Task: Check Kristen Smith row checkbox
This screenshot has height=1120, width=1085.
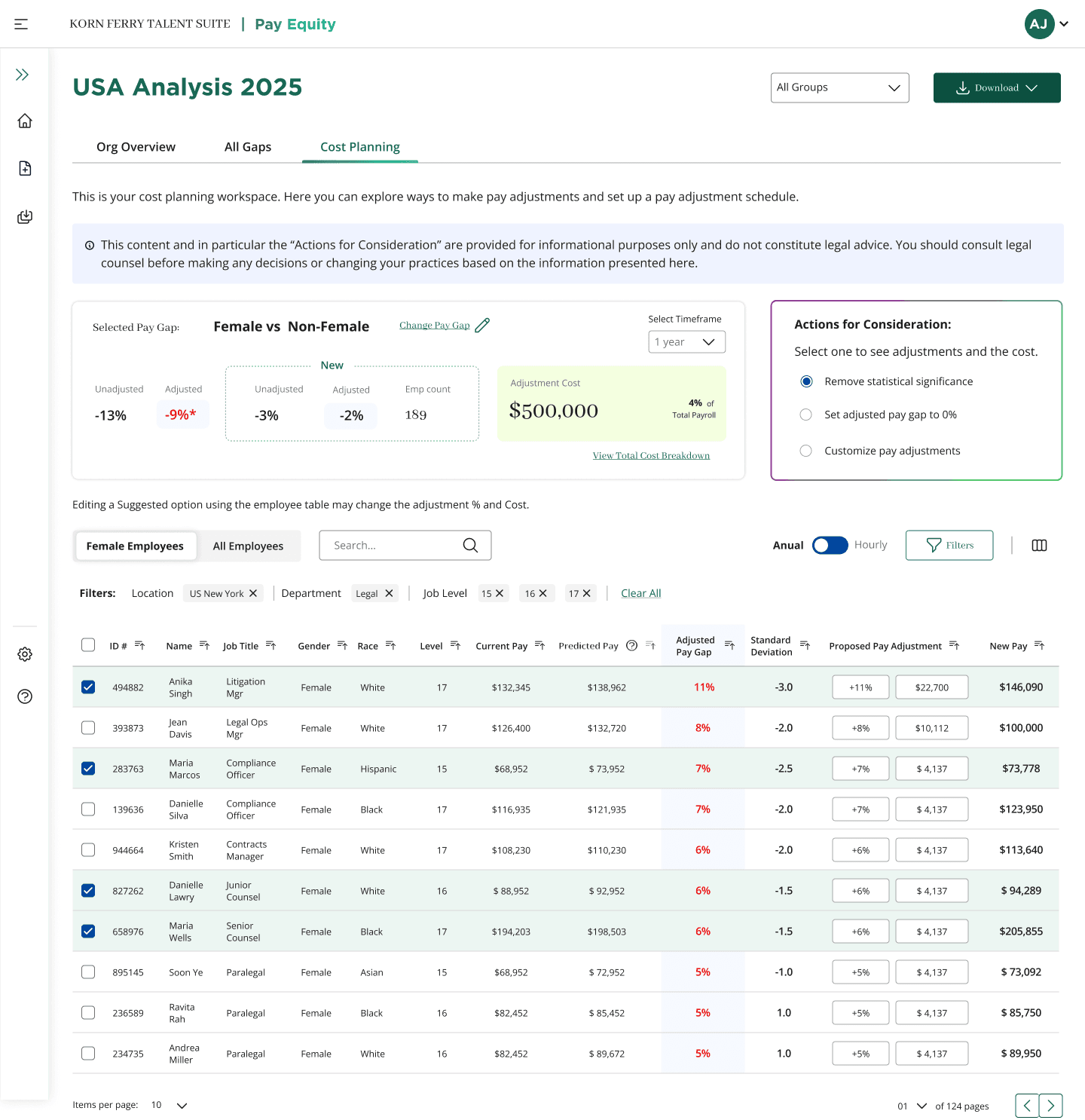Action: tap(88, 850)
